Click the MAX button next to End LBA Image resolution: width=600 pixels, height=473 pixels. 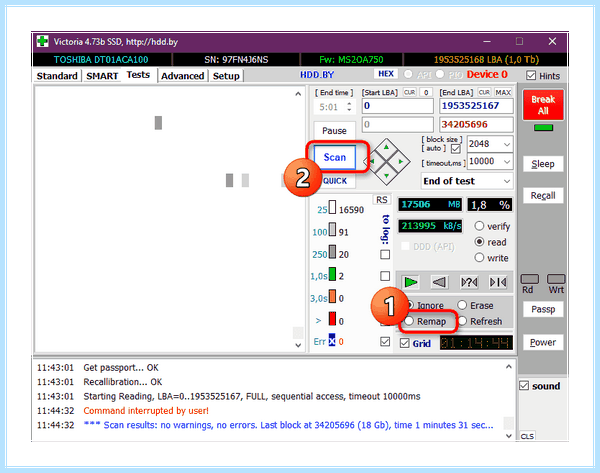[x=503, y=92]
